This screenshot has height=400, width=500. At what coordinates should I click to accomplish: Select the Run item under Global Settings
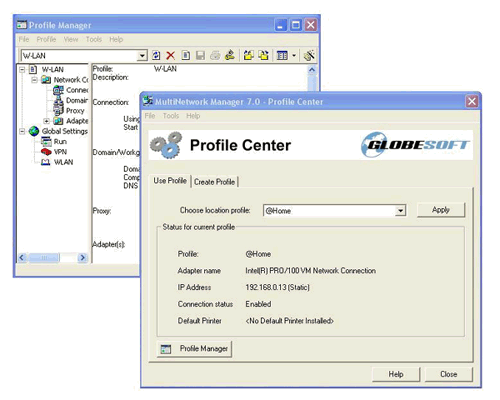coord(60,141)
